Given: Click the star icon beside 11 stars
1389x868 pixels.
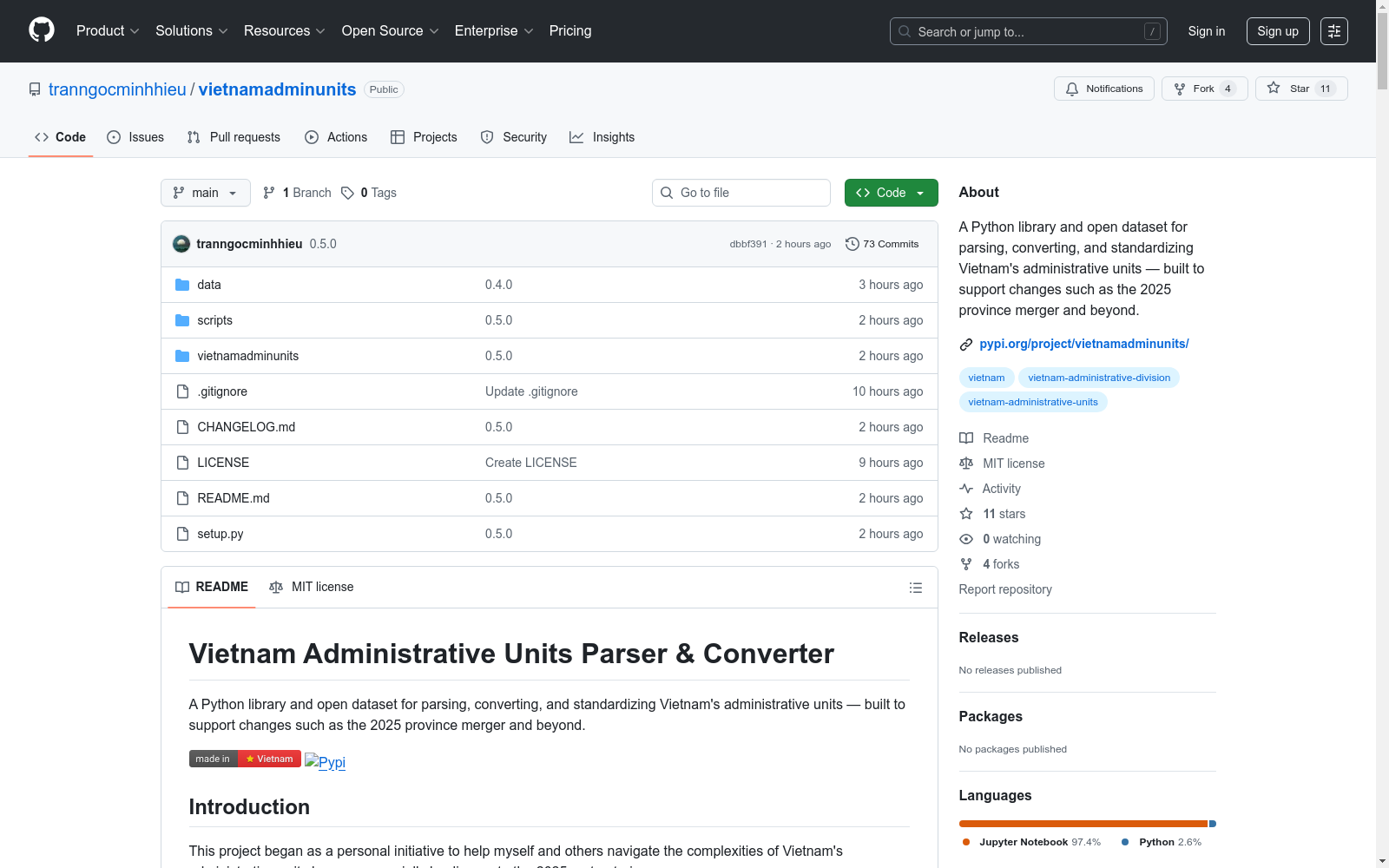Looking at the screenshot, I should (966, 514).
